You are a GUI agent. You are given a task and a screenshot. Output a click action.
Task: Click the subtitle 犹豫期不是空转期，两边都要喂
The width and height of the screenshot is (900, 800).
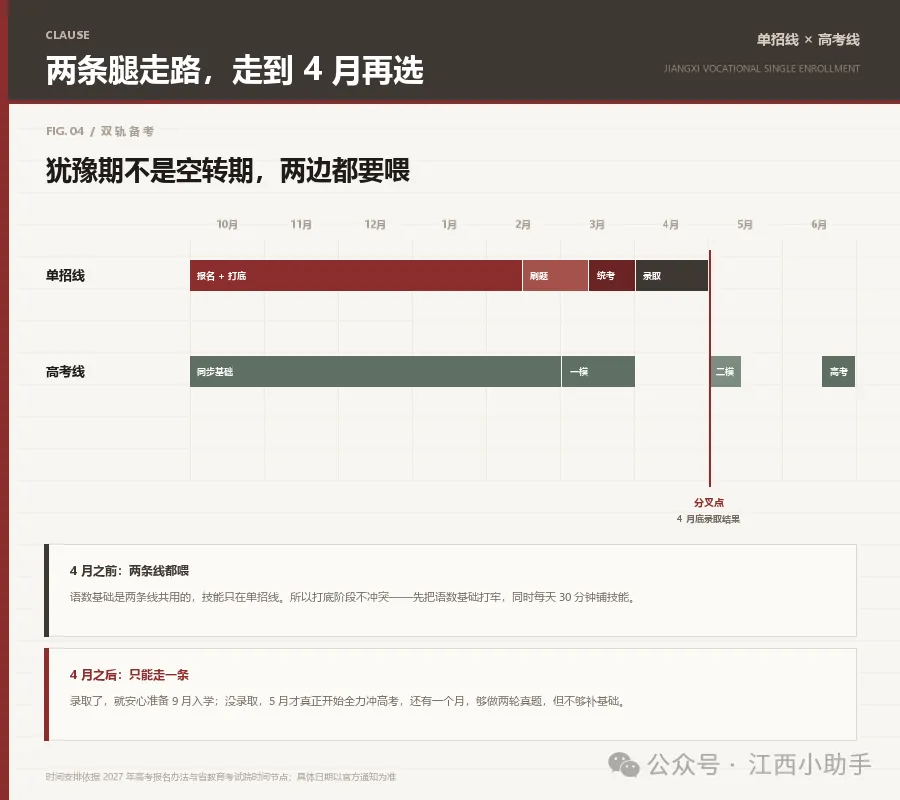[x=228, y=170]
